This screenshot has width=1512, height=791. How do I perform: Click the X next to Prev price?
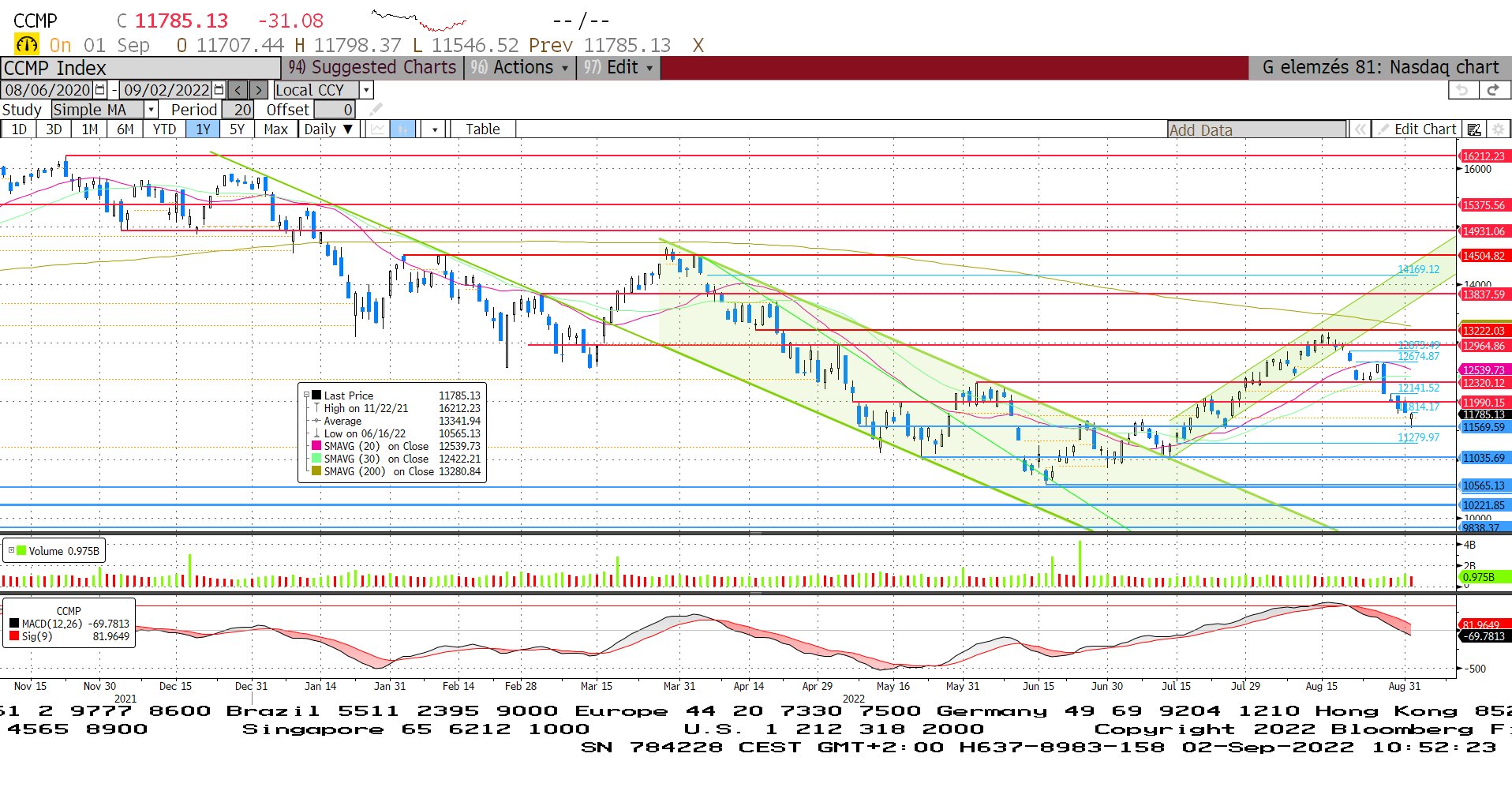tap(698, 46)
